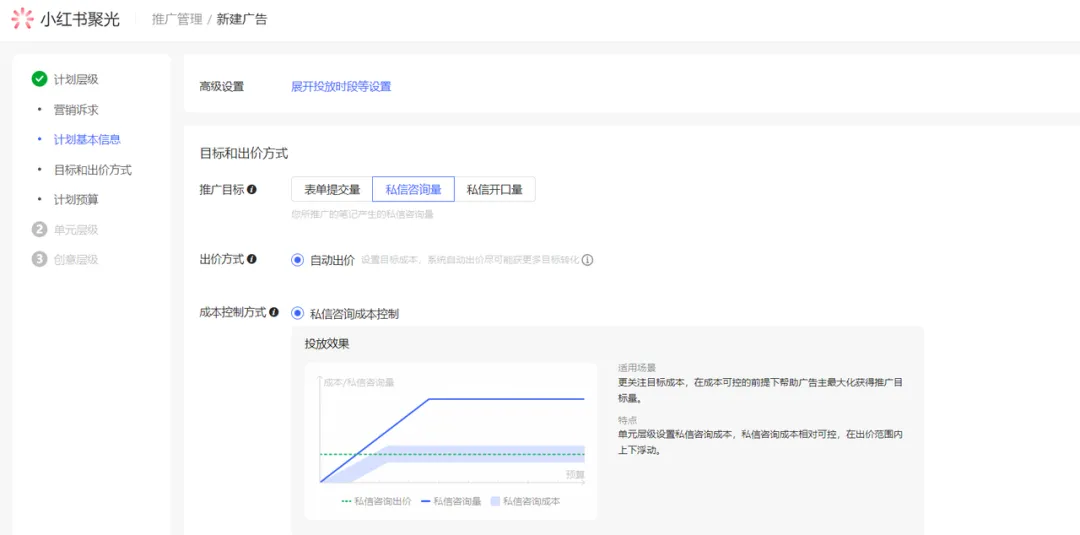The height and width of the screenshot is (535, 1080).
Task: Expand 展开投放时段等设置 link
Action: point(341,86)
